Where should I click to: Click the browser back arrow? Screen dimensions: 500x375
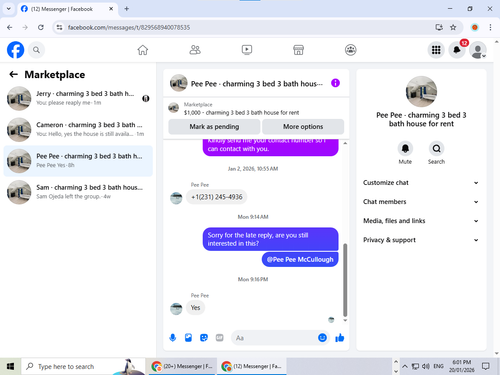click(x=9, y=27)
